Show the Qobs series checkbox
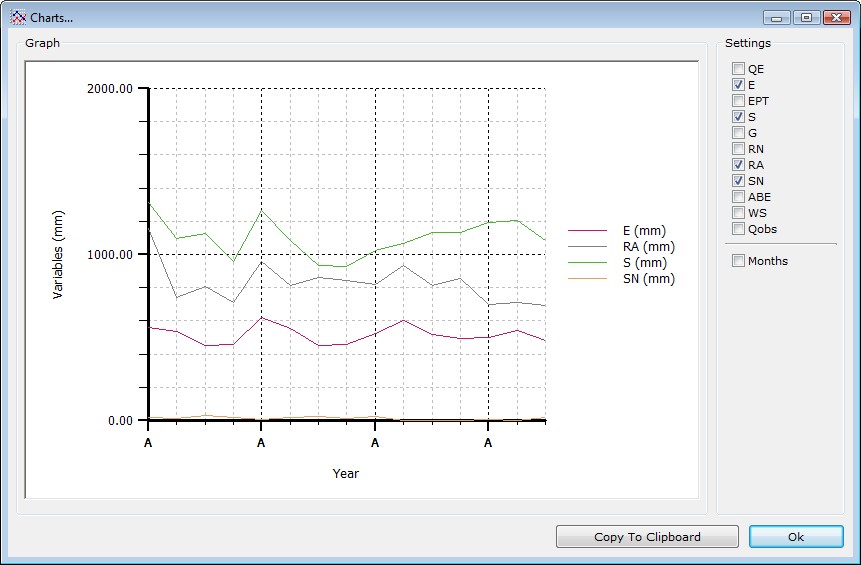The width and height of the screenshot is (861, 565). [738, 229]
